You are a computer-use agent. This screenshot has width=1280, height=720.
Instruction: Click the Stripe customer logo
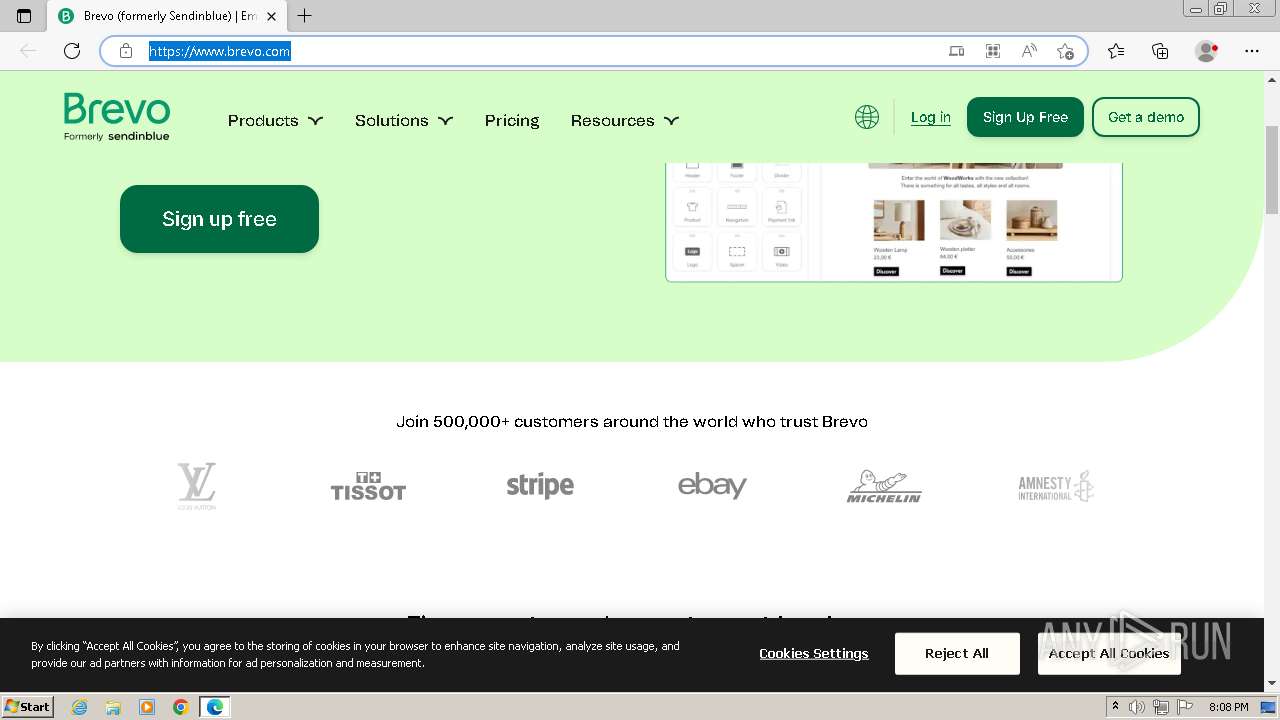tap(540, 486)
